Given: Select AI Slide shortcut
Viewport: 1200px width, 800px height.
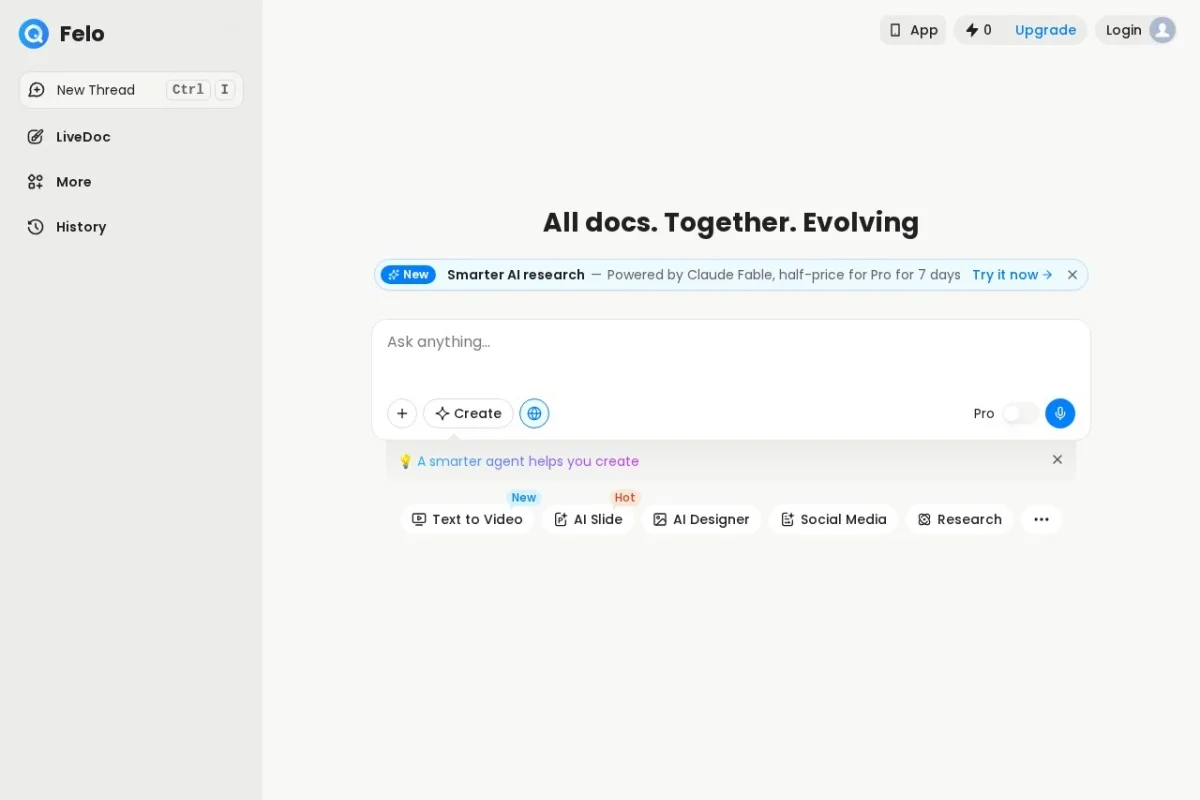Looking at the screenshot, I should click(588, 520).
